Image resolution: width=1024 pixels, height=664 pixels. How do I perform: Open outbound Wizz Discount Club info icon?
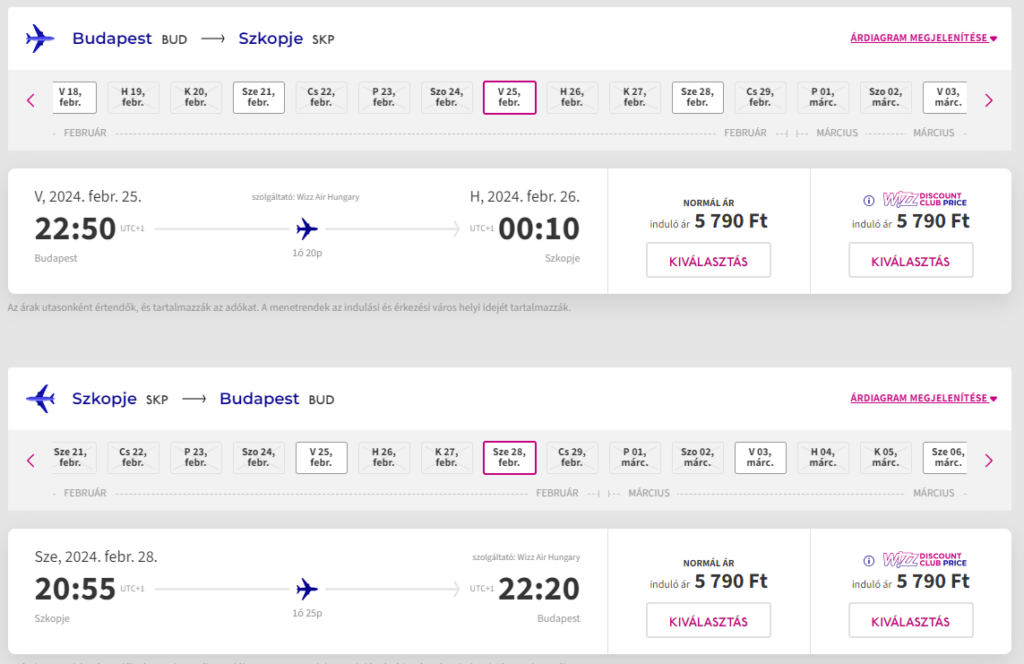[869, 200]
